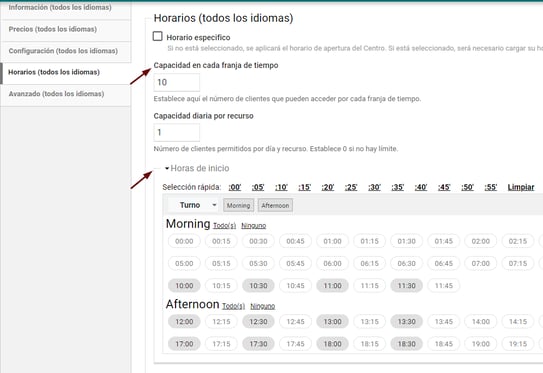Select Ninguno for Afternoon
This screenshot has width=543, height=373.
point(262,306)
